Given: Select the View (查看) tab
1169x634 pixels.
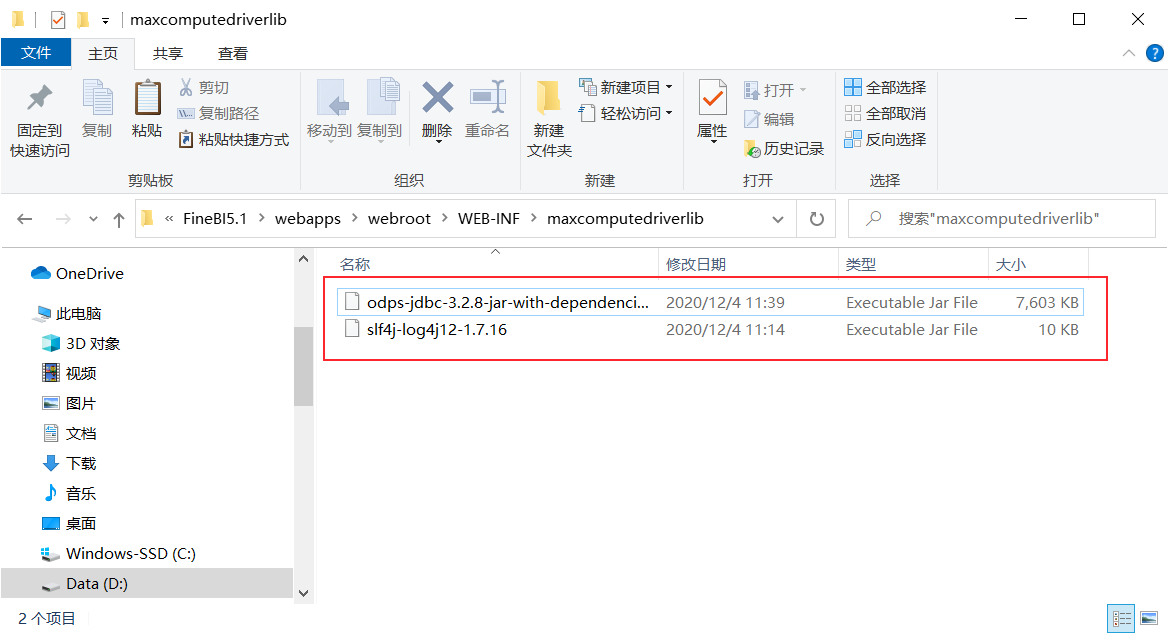Looking at the screenshot, I should pos(233,54).
